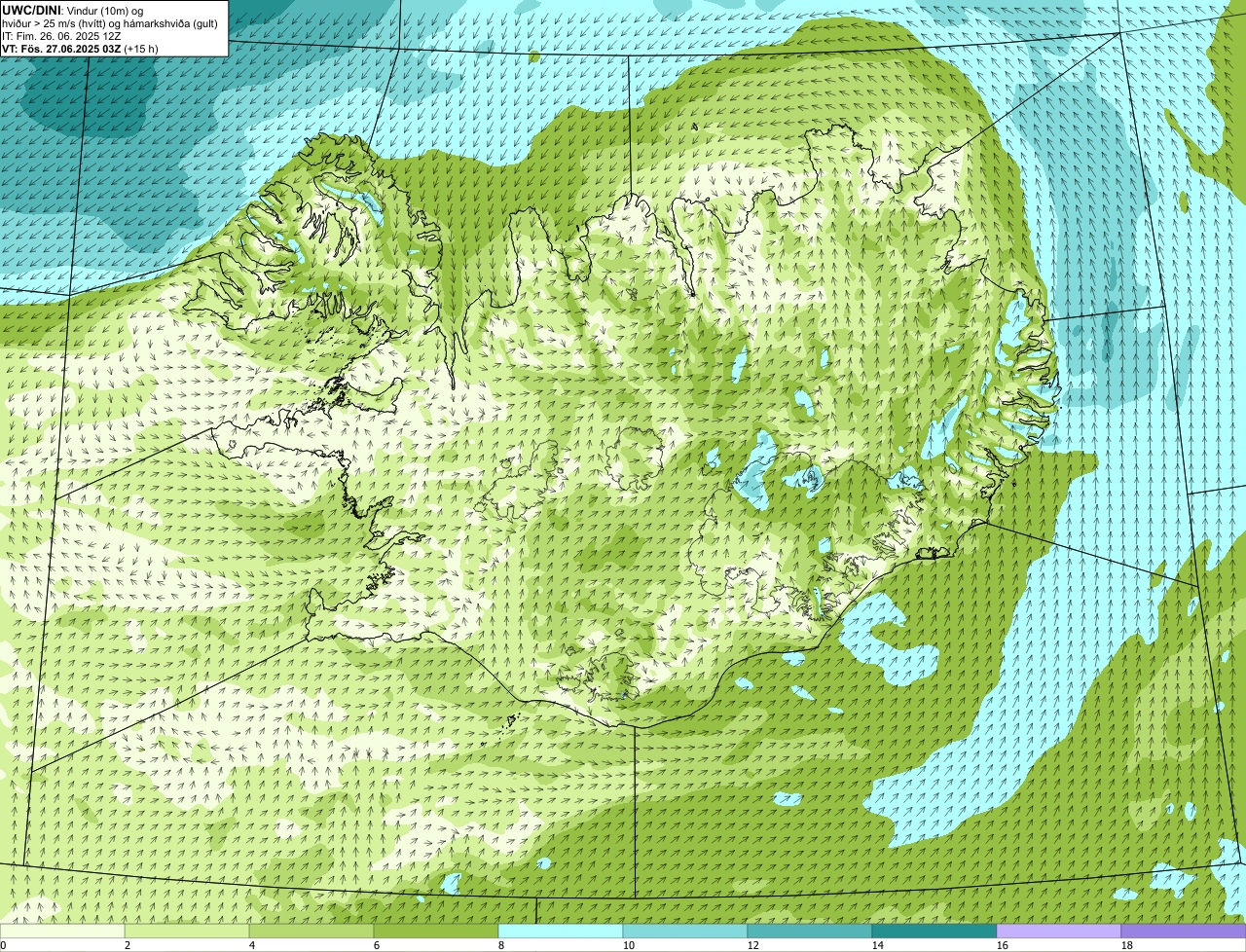Click the color scale label 14
This screenshot has width=1246, height=952.
click(x=878, y=945)
